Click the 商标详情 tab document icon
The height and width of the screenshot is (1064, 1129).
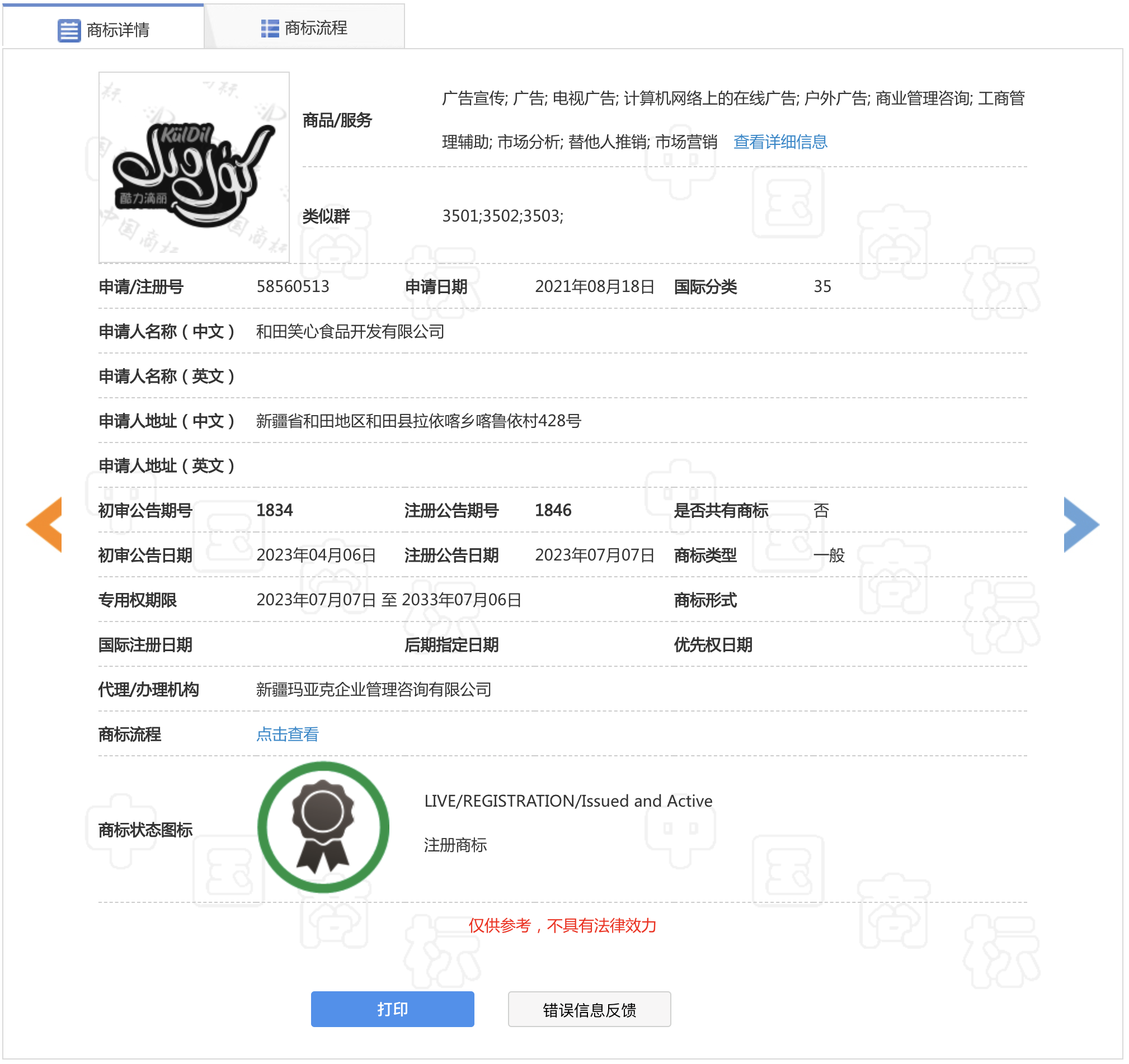pyautogui.click(x=69, y=30)
